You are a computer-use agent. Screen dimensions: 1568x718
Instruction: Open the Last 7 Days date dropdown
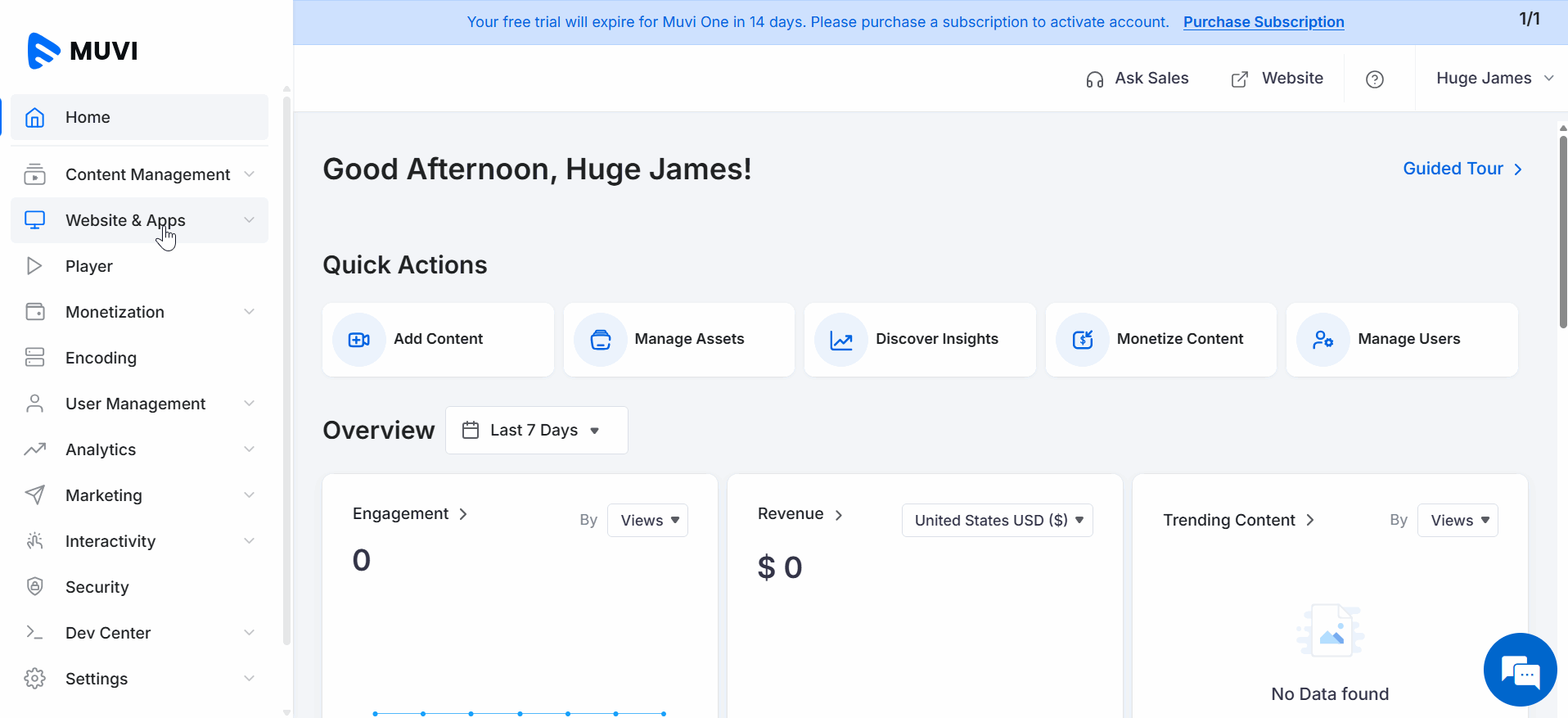coord(536,431)
